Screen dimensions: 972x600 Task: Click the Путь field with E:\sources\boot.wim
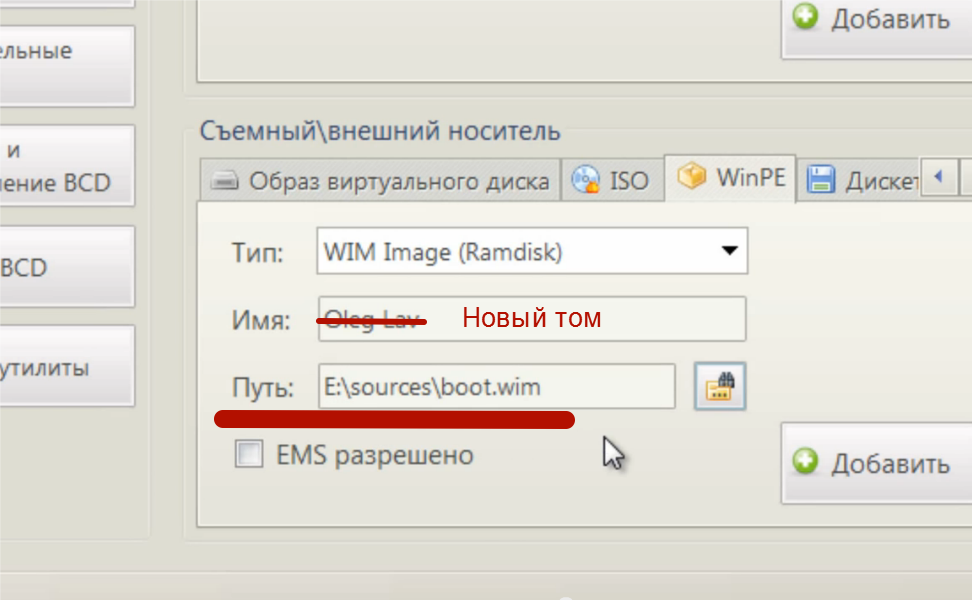pyautogui.click(x=496, y=386)
